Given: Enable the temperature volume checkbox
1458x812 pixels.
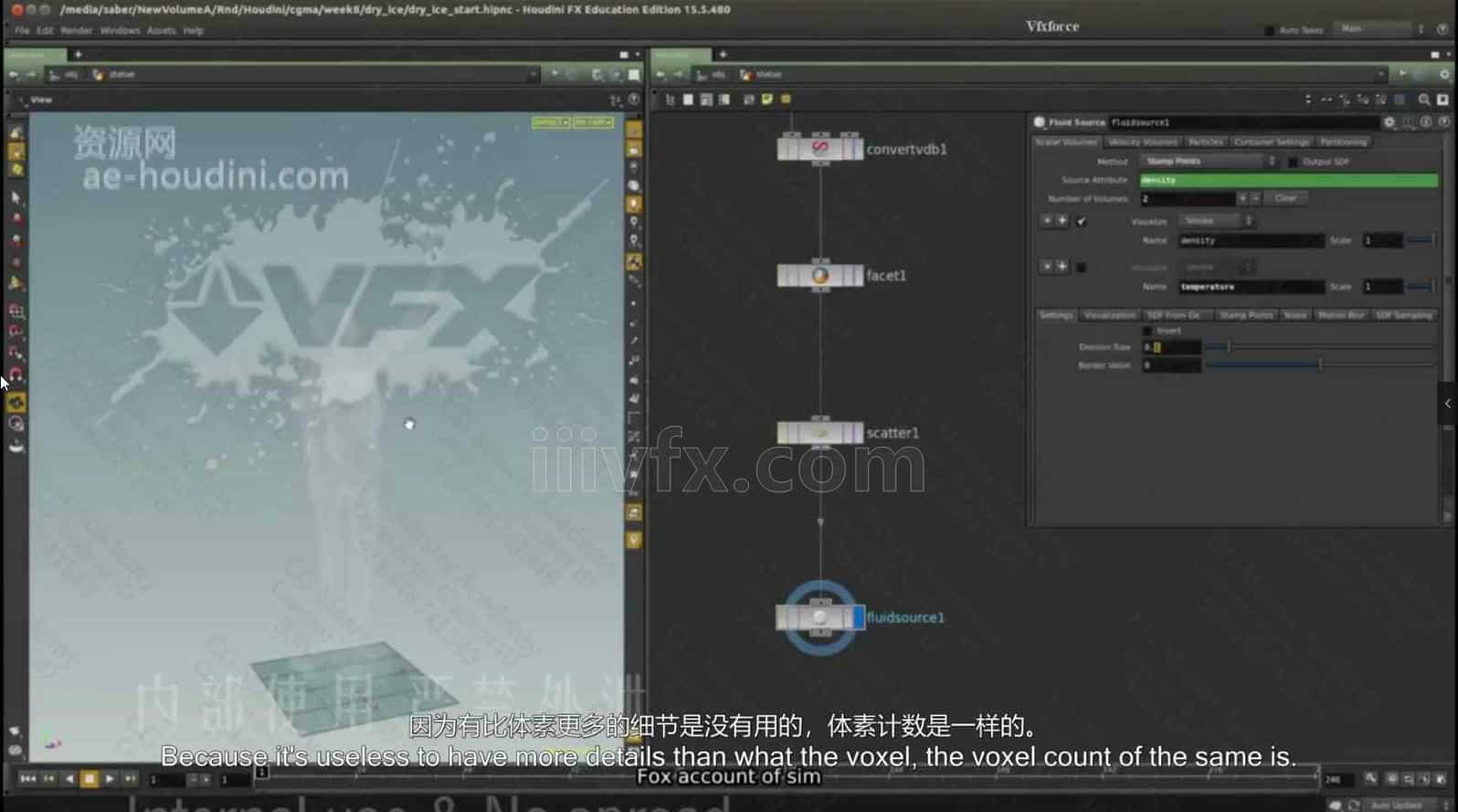Looking at the screenshot, I should point(1082,268).
